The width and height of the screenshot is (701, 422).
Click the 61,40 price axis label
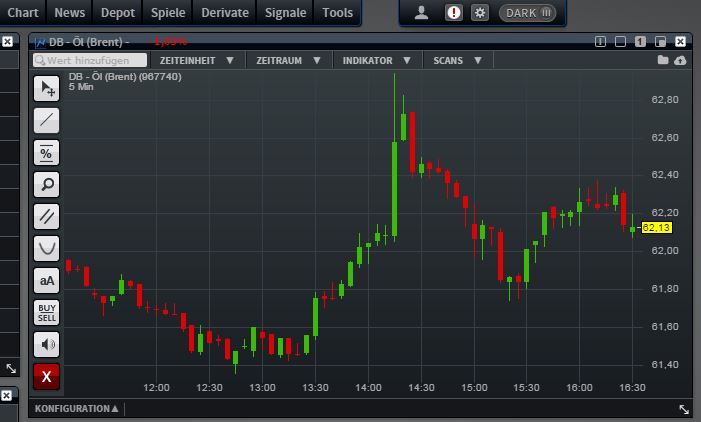(x=665, y=364)
